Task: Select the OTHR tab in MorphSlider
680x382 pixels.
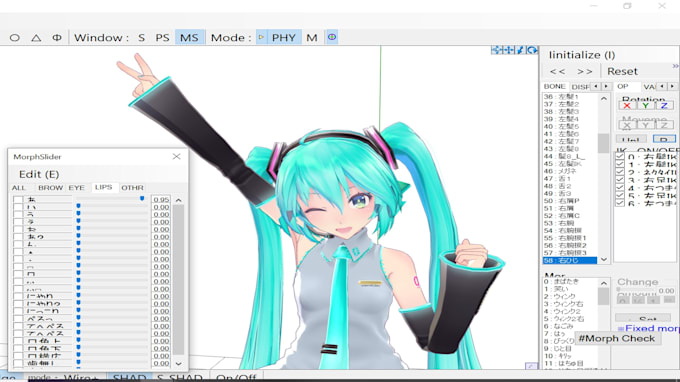Action: tap(132, 188)
